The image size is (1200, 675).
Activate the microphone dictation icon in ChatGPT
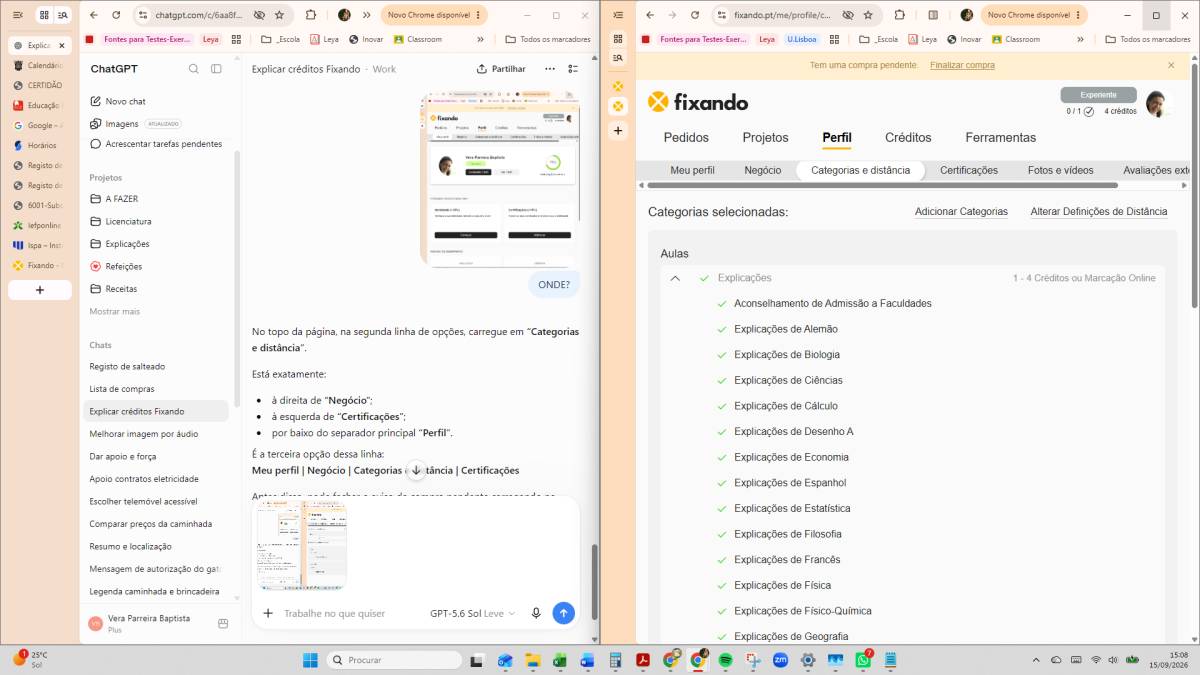click(536, 613)
